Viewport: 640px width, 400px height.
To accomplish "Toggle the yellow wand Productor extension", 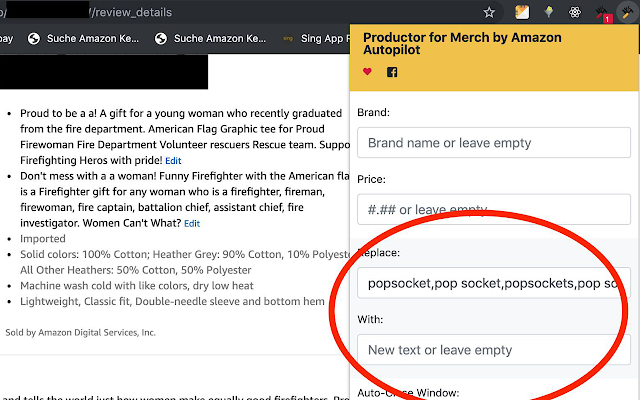I will [x=627, y=12].
